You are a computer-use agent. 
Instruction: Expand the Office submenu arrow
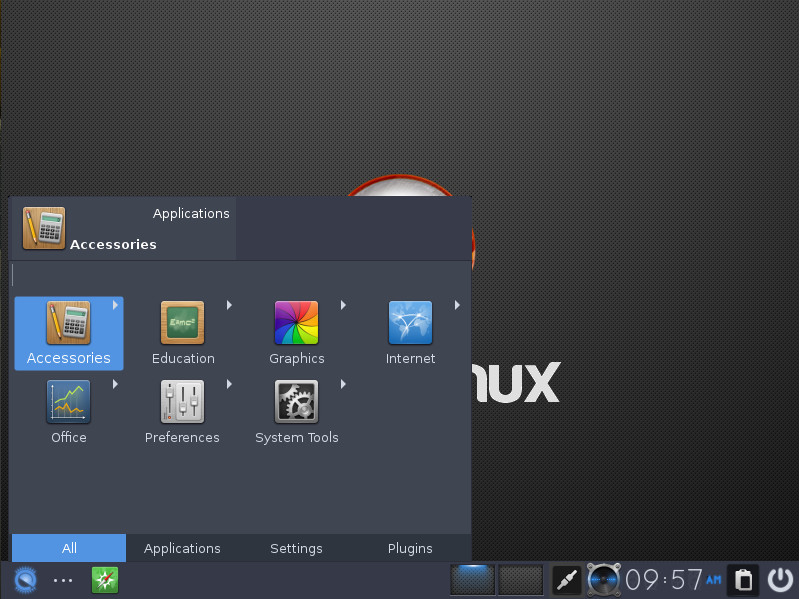(x=115, y=384)
